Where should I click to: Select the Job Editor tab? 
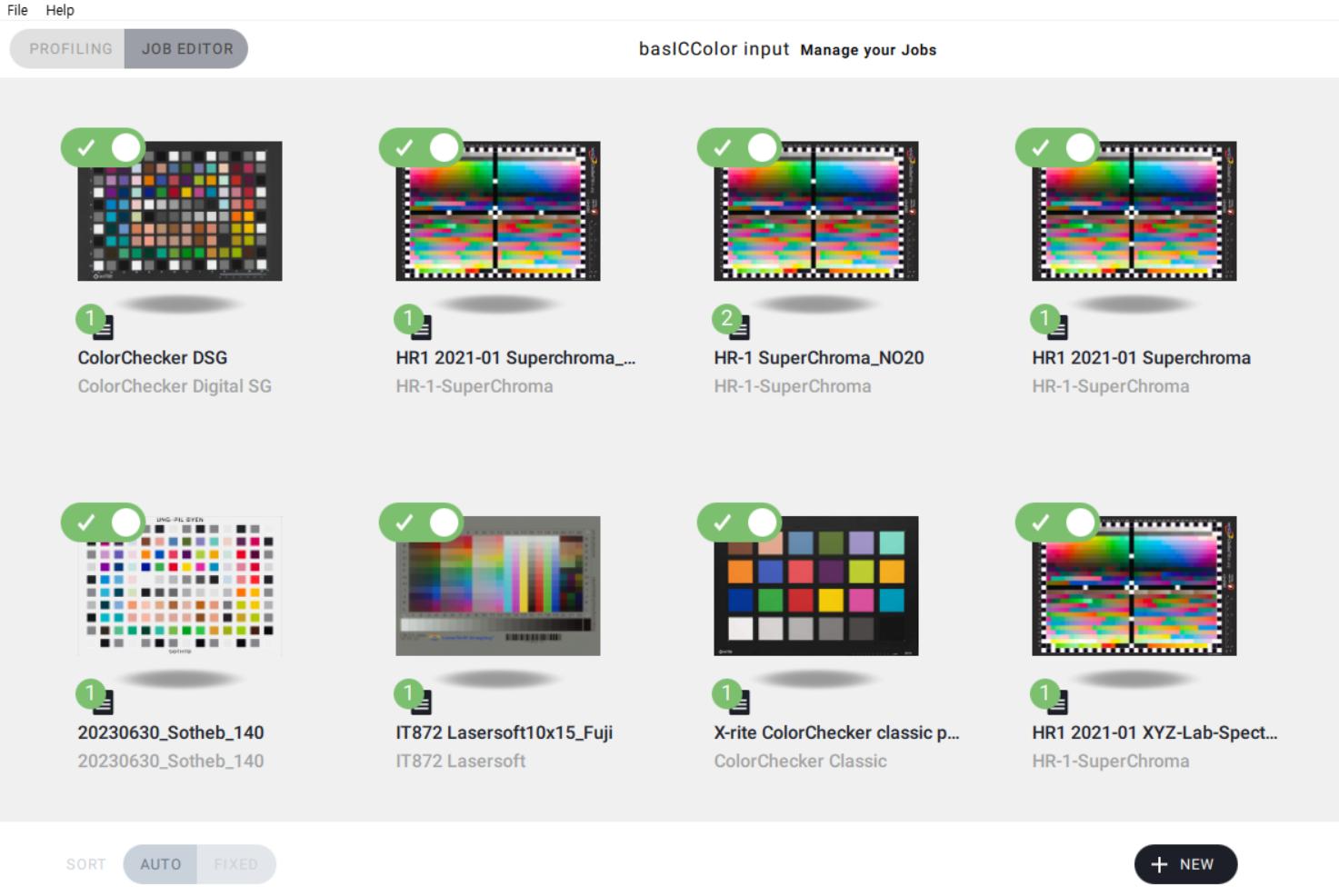click(x=187, y=49)
